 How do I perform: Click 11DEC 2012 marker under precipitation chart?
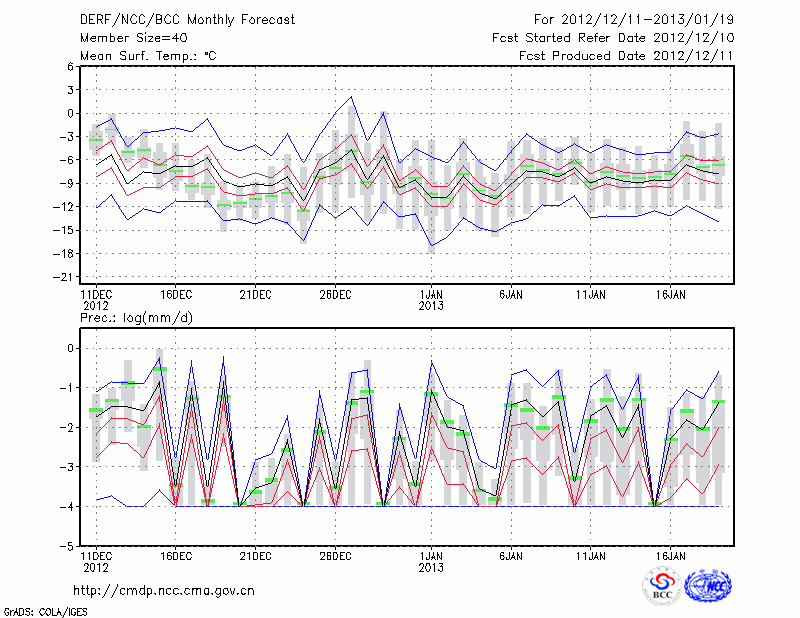(96, 558)
